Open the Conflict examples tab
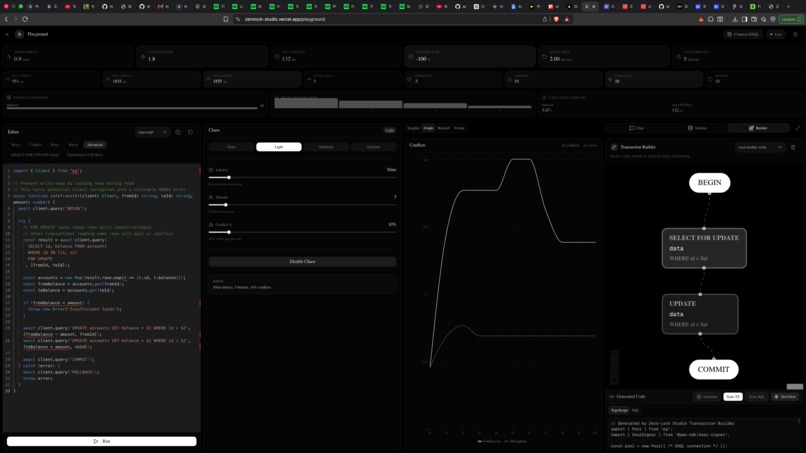This screenshot has height=453, width=806. pos(35,145)
